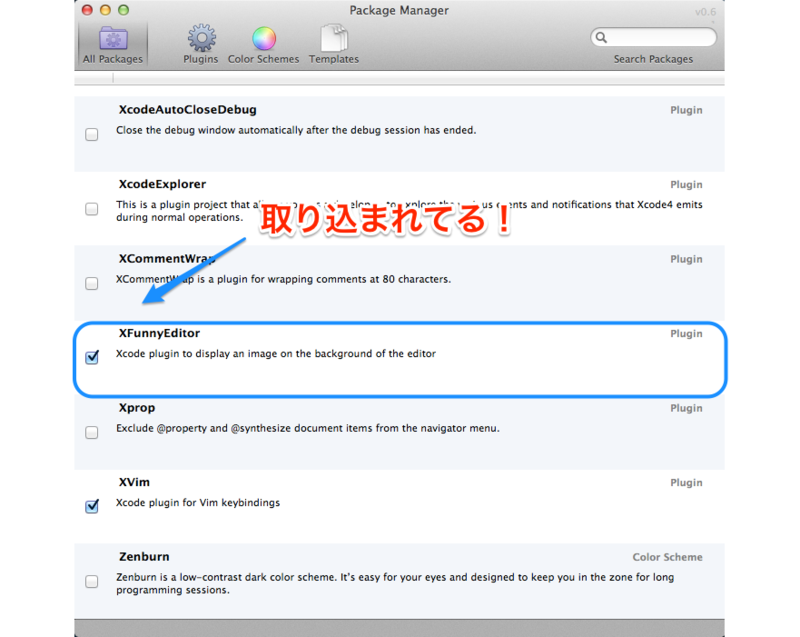Select the Zenburn package title
The width and height of the screenshot is (800, 637).
tap(144, 556)
